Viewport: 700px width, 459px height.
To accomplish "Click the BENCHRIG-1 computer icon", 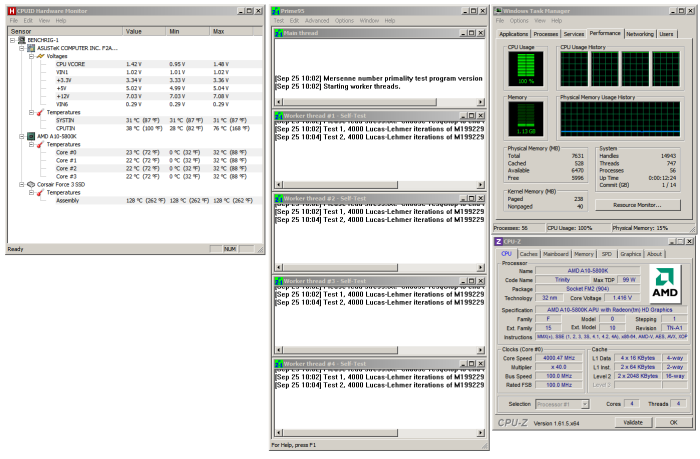I will coord(21,39).
